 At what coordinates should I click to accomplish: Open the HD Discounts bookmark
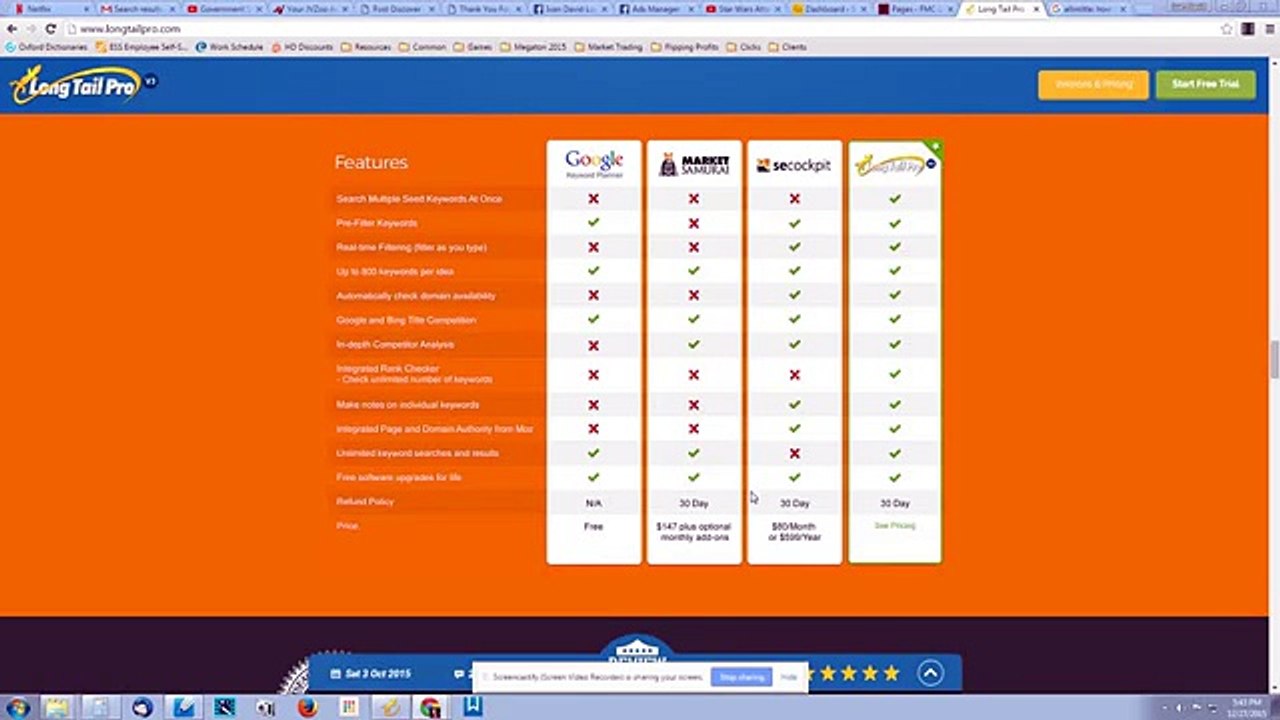(x=303, y=47)
